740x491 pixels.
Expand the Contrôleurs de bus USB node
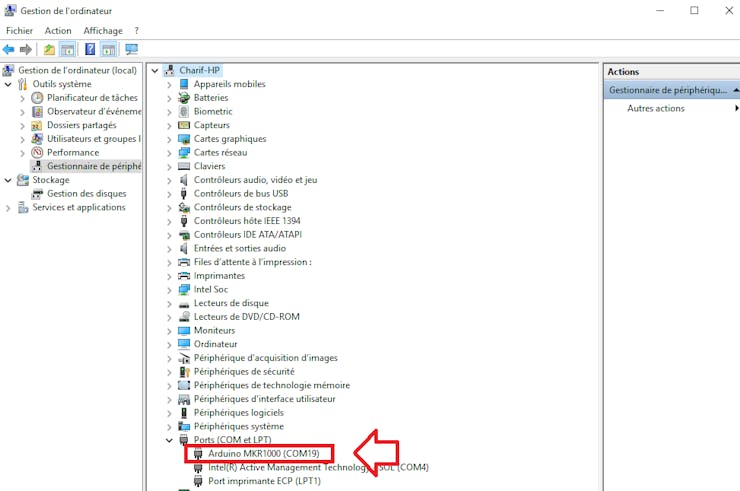pos(169,194)
